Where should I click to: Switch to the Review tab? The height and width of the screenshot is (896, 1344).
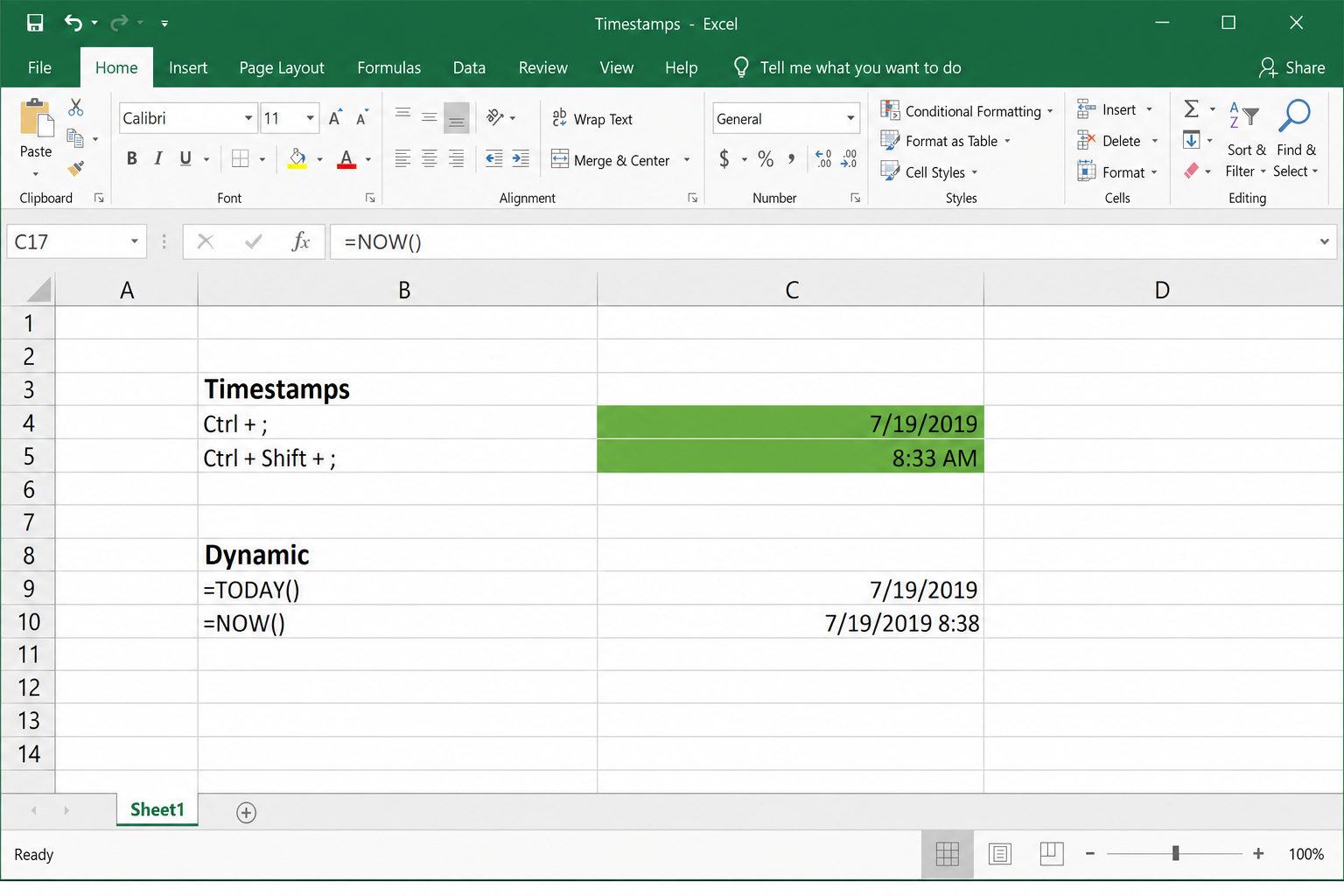click(x=543, y=67)
